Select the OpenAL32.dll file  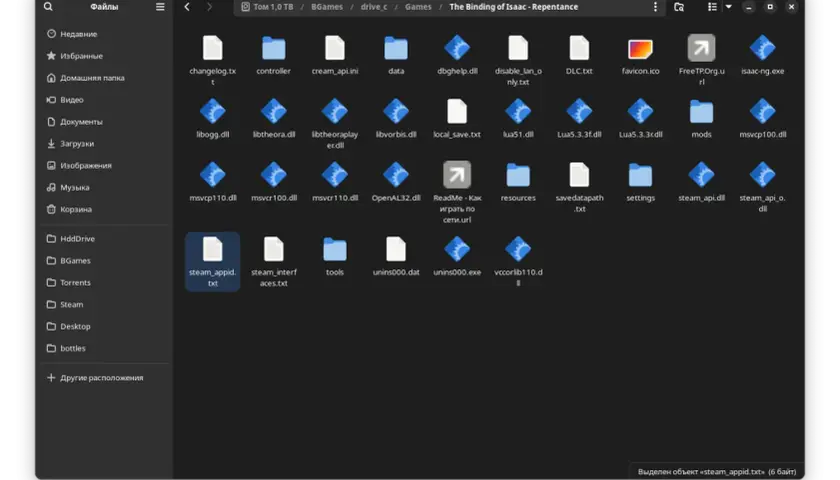[396, 181]
